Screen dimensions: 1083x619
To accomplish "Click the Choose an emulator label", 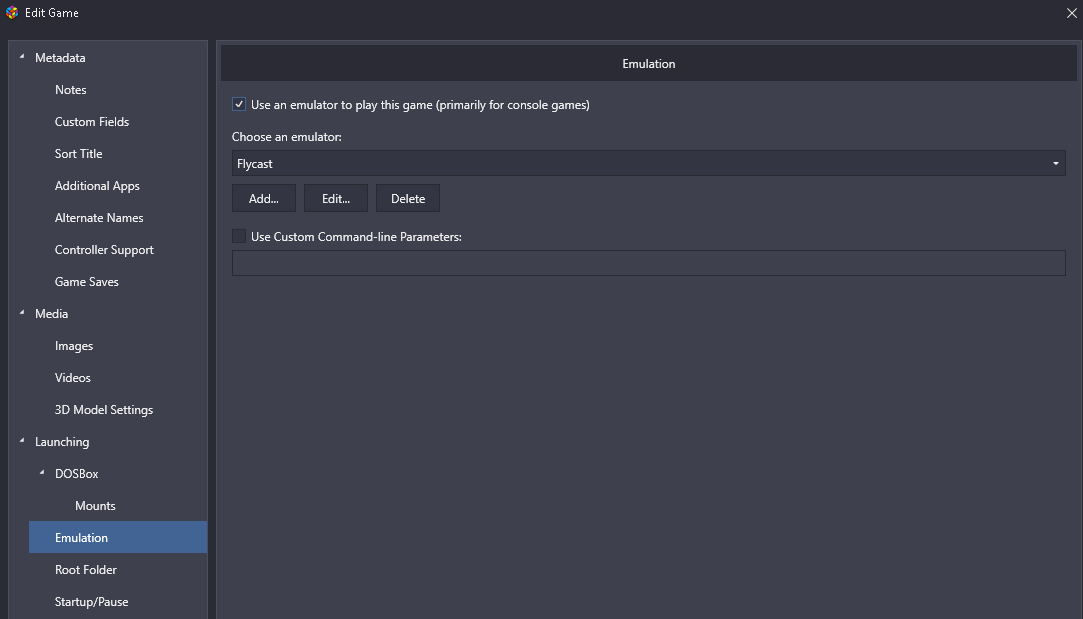I will pyautogui.click(x=287, y=137).
